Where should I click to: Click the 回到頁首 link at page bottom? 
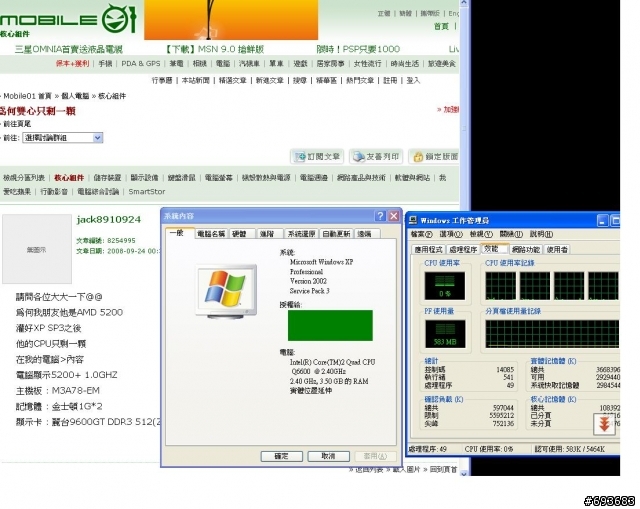click(443, 470)
